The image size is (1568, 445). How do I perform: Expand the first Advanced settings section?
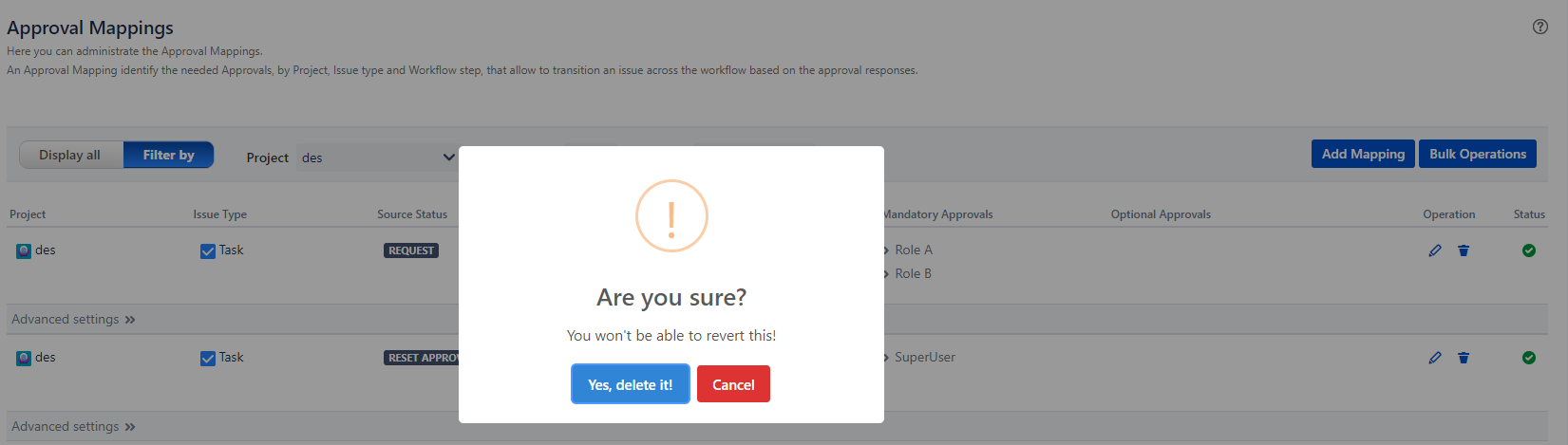[73, 320]
